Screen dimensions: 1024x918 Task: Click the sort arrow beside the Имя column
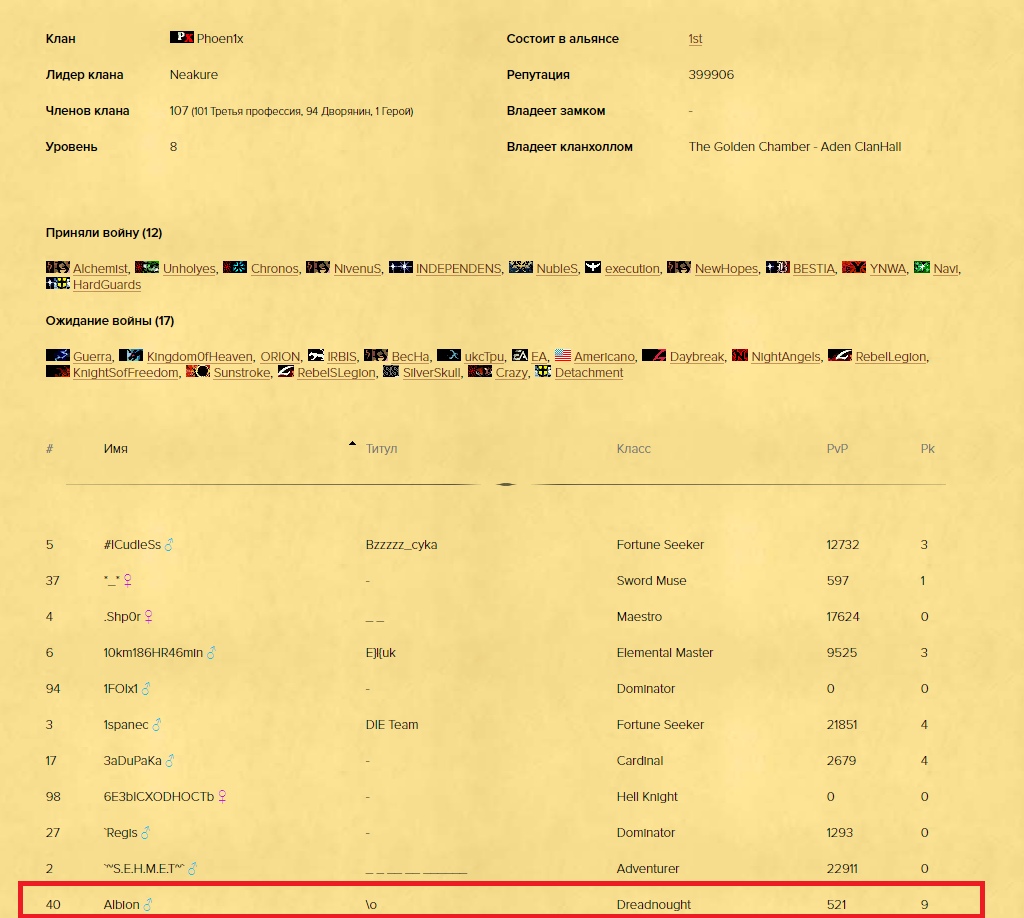352,444
